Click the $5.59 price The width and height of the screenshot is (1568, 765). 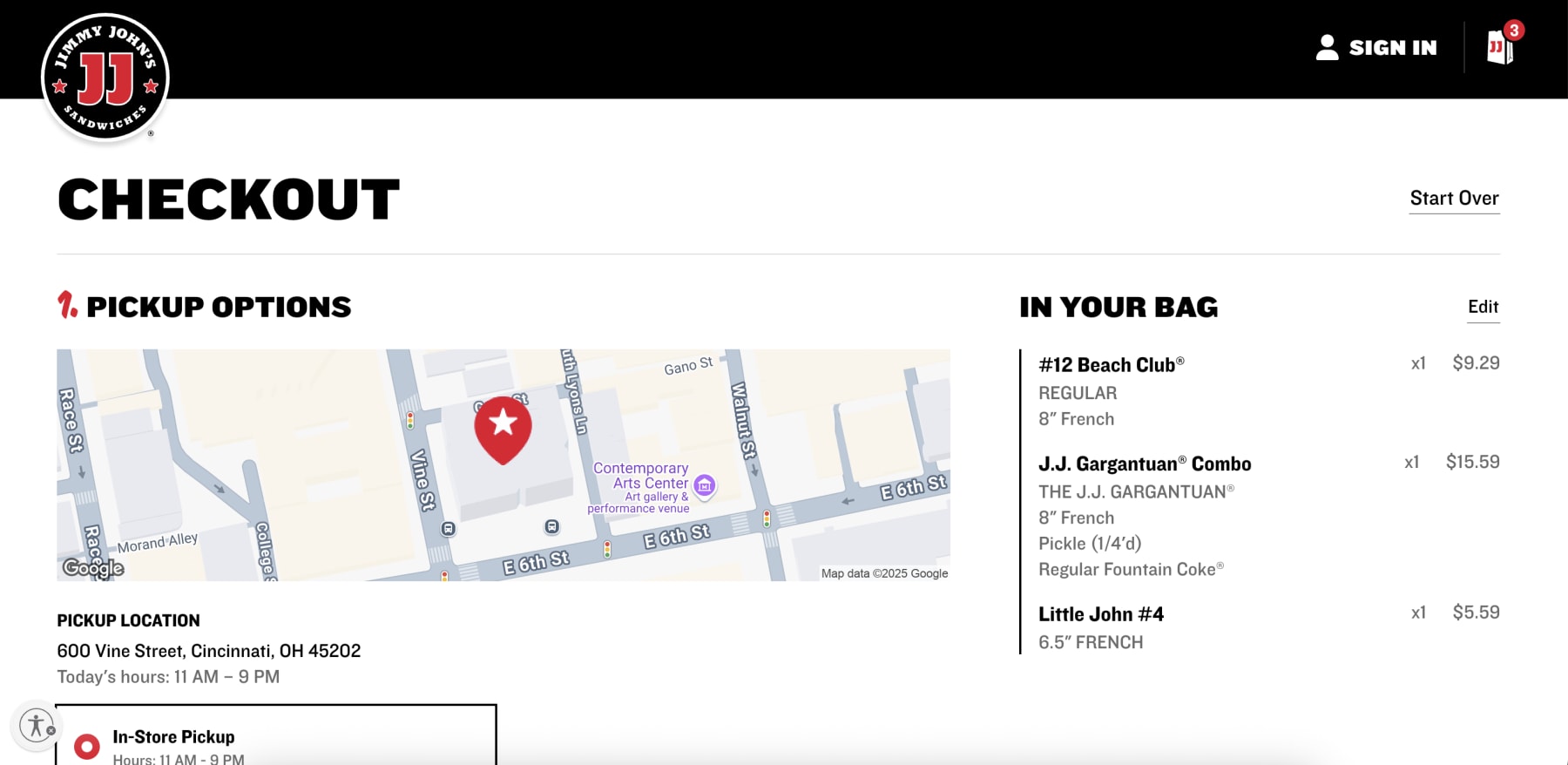1476,613
